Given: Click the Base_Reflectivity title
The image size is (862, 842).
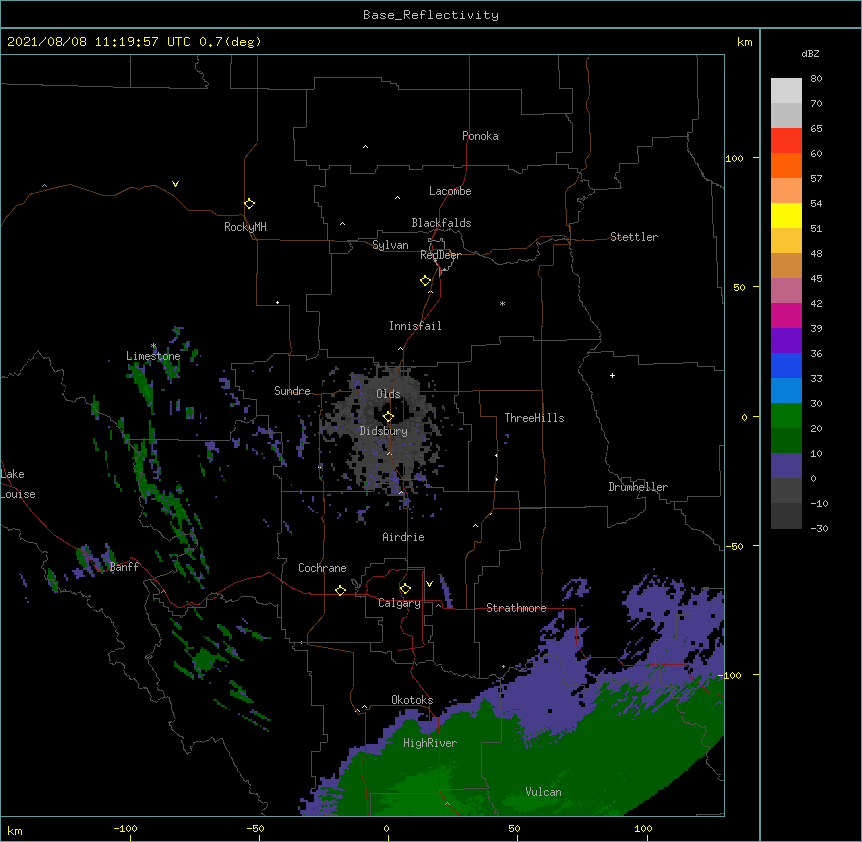Looking at the screenshot, I should coord(431,15).
